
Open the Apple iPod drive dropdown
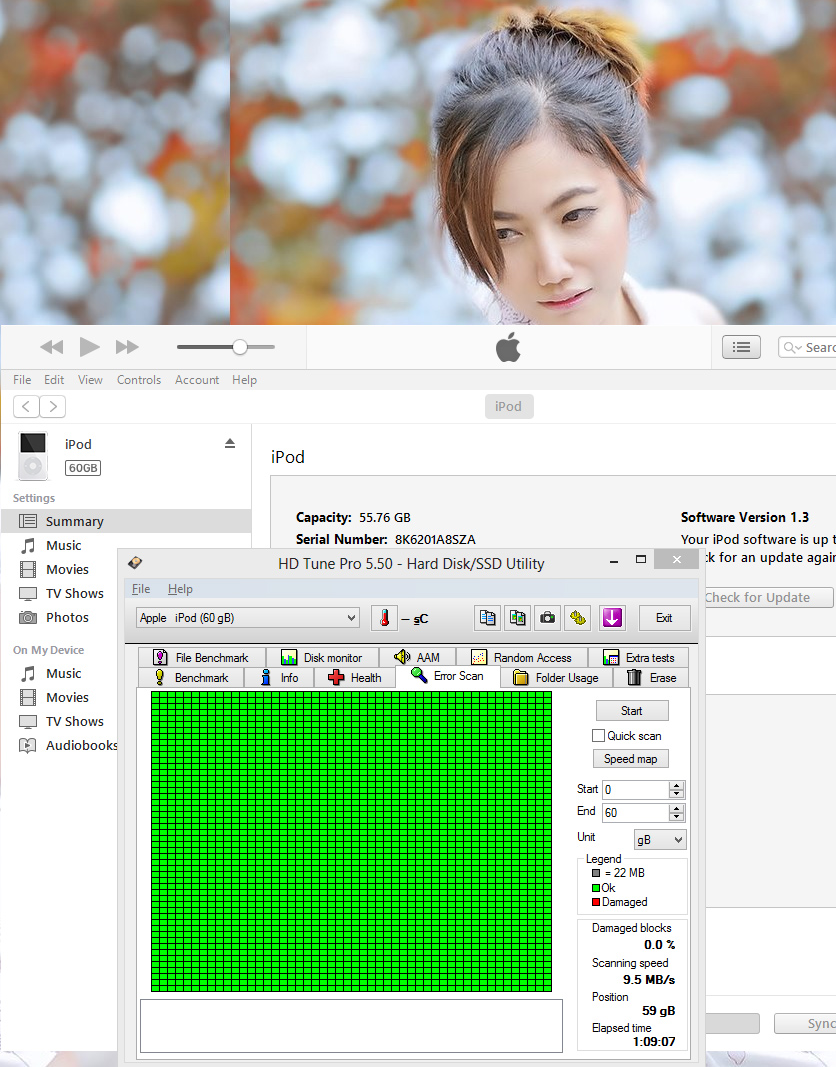(x=247, y=618)
